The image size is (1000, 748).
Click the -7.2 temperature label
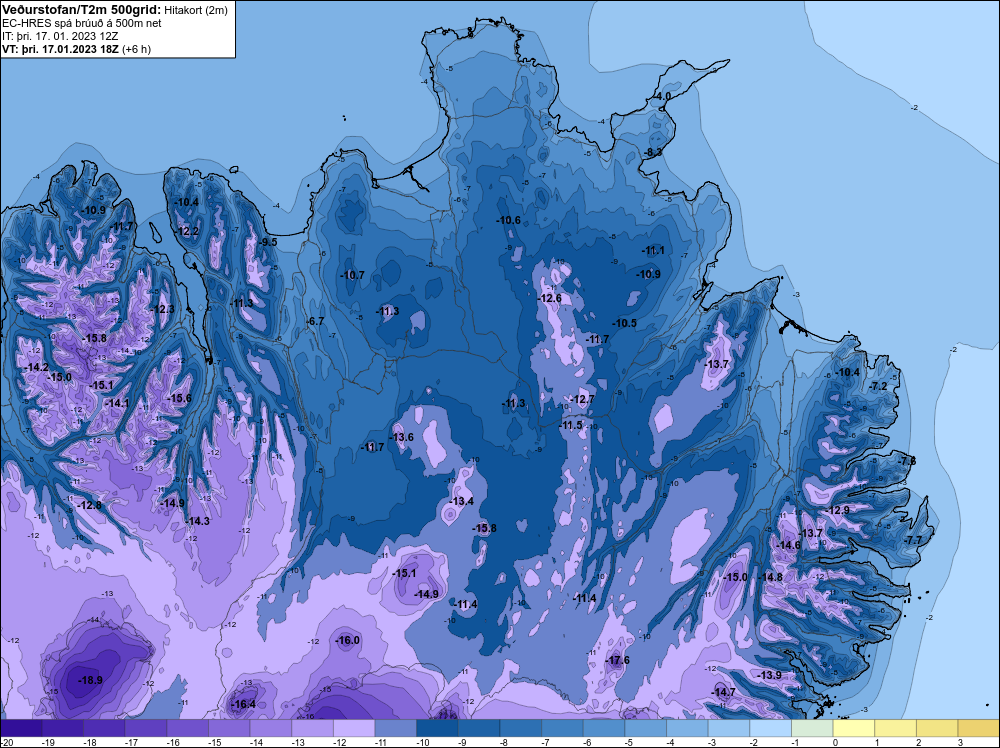click(879, 386)
